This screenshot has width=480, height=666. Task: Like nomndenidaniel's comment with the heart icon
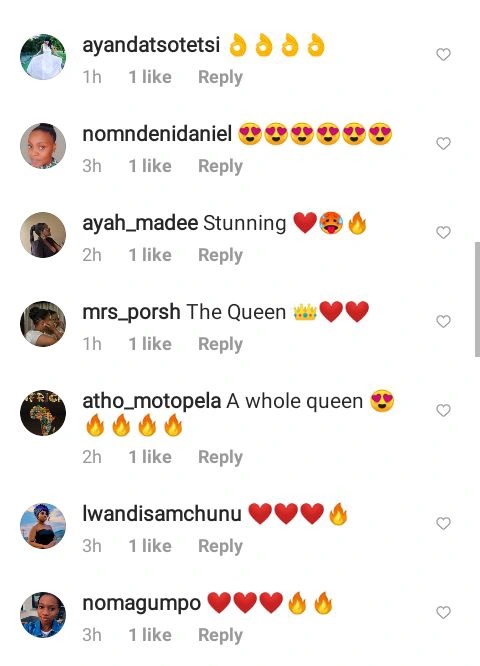point(443,144)
